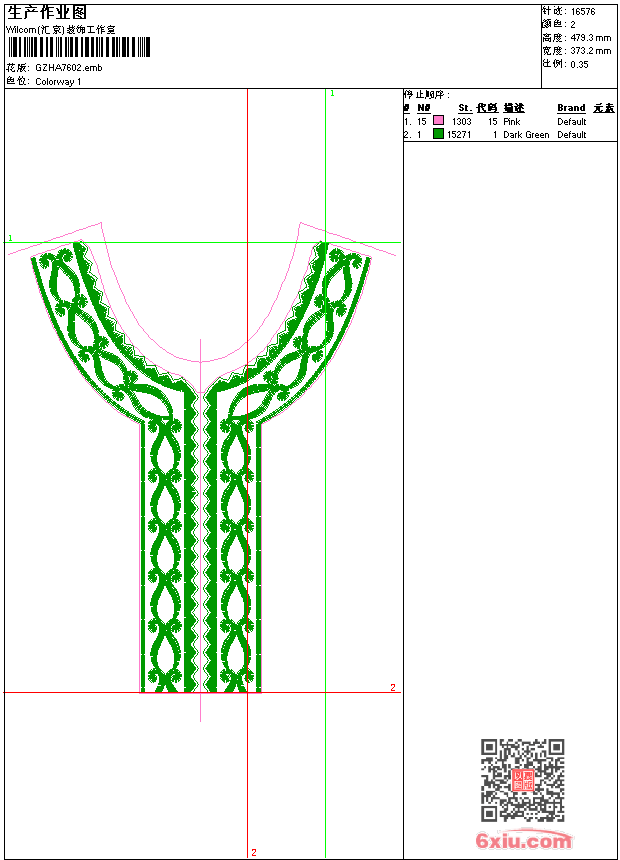Click the file name GZHA7602.emb
The image size is (620, 860).
(x=68, y=68)
